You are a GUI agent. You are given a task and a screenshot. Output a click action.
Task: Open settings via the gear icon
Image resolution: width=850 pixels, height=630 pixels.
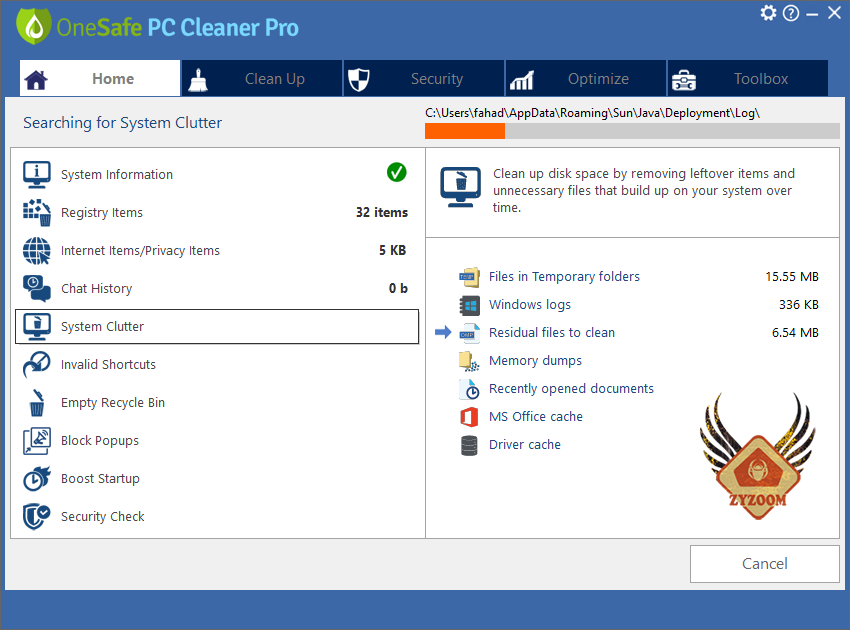point(768,12)
